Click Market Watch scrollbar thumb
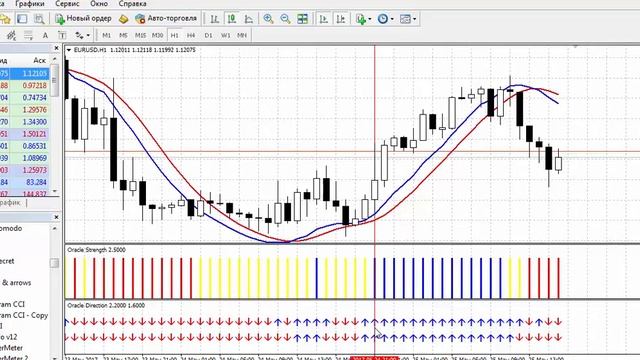This screenshot has width=640, height=360. (54, 80)
